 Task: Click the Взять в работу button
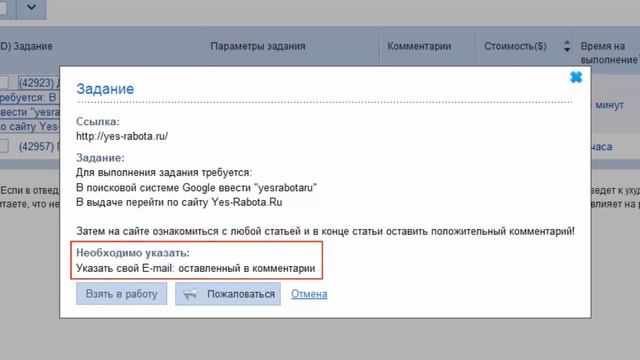coord(121,294)
